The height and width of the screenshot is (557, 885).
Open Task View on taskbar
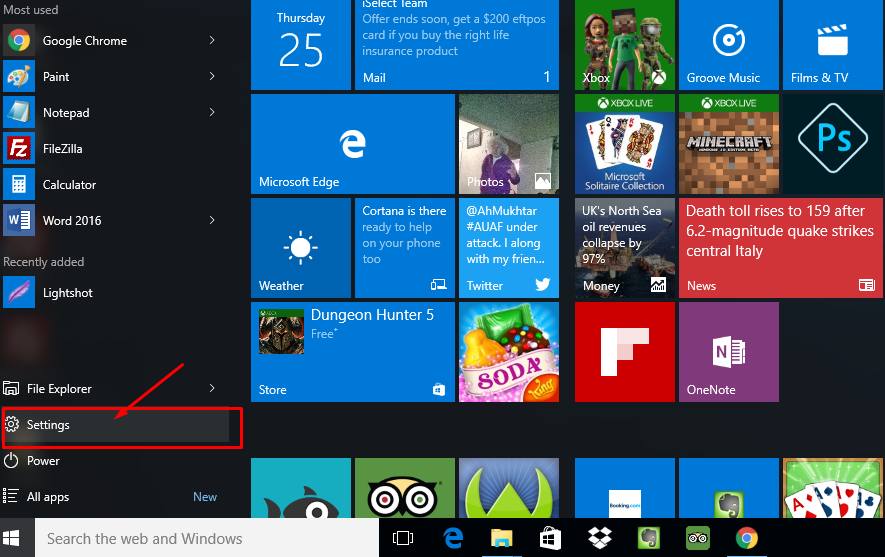pos(403,538)
